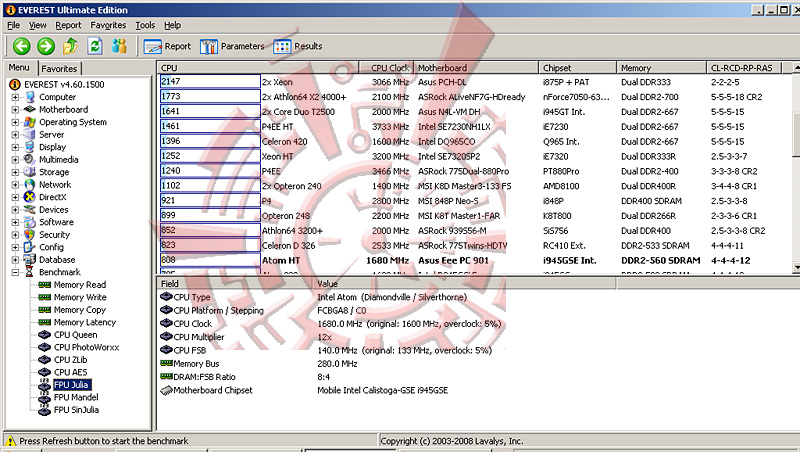The image size is (800, 452).
Task: Select the Atom HT result row
Action: (476, 261)
